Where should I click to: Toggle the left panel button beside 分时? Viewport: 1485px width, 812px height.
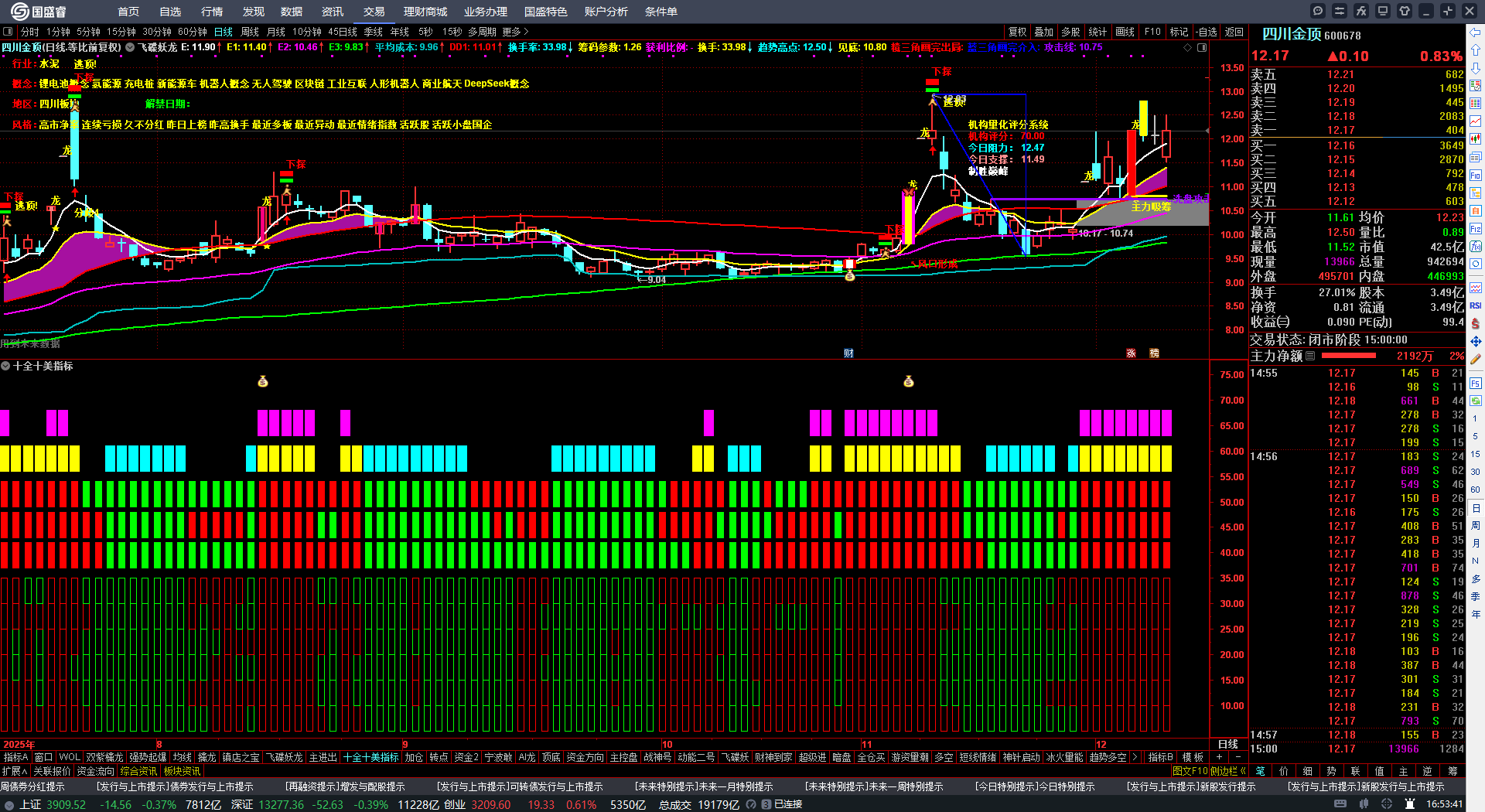coord(8,32)
